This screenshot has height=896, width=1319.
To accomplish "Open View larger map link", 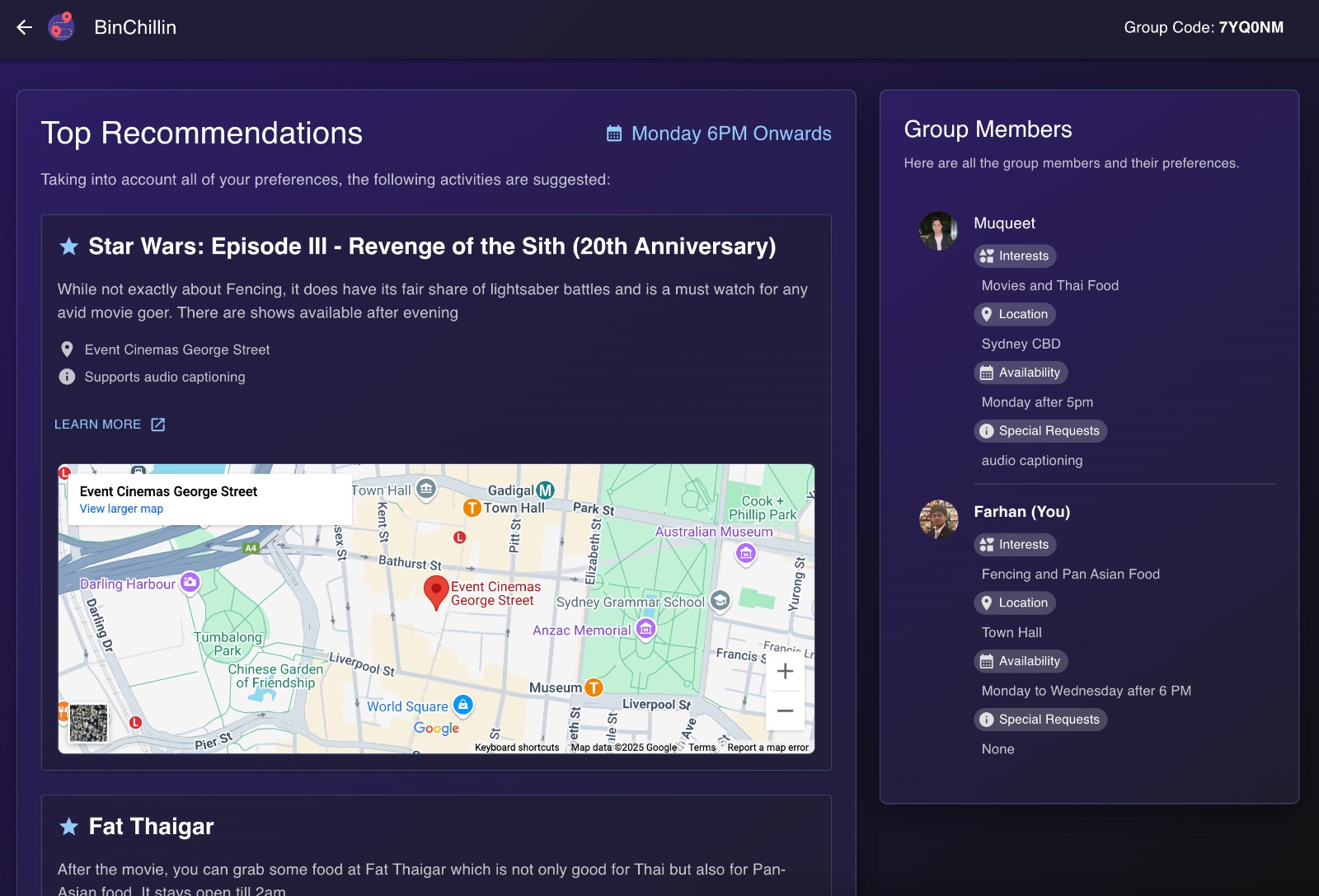I will (121, 509).
